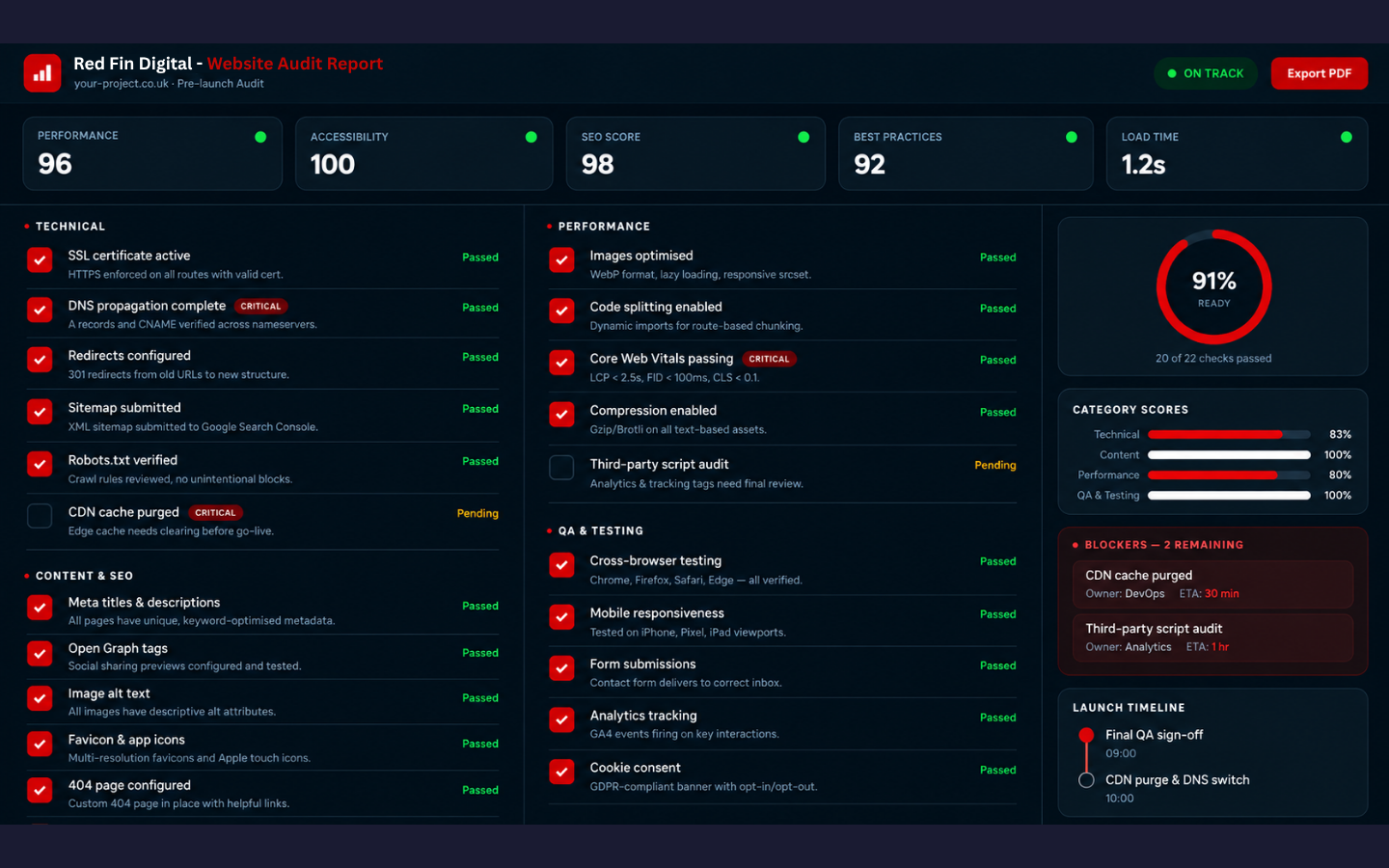Click the CRITICAL badge on DNS propagation
The image size is (1389, 868).
[260, 307]
